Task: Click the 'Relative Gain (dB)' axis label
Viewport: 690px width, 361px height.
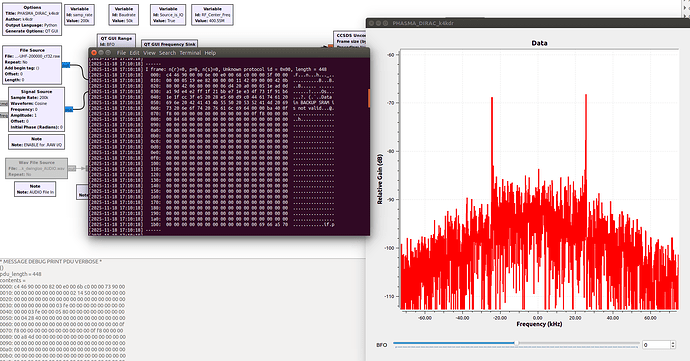Action: coord(380,179)
